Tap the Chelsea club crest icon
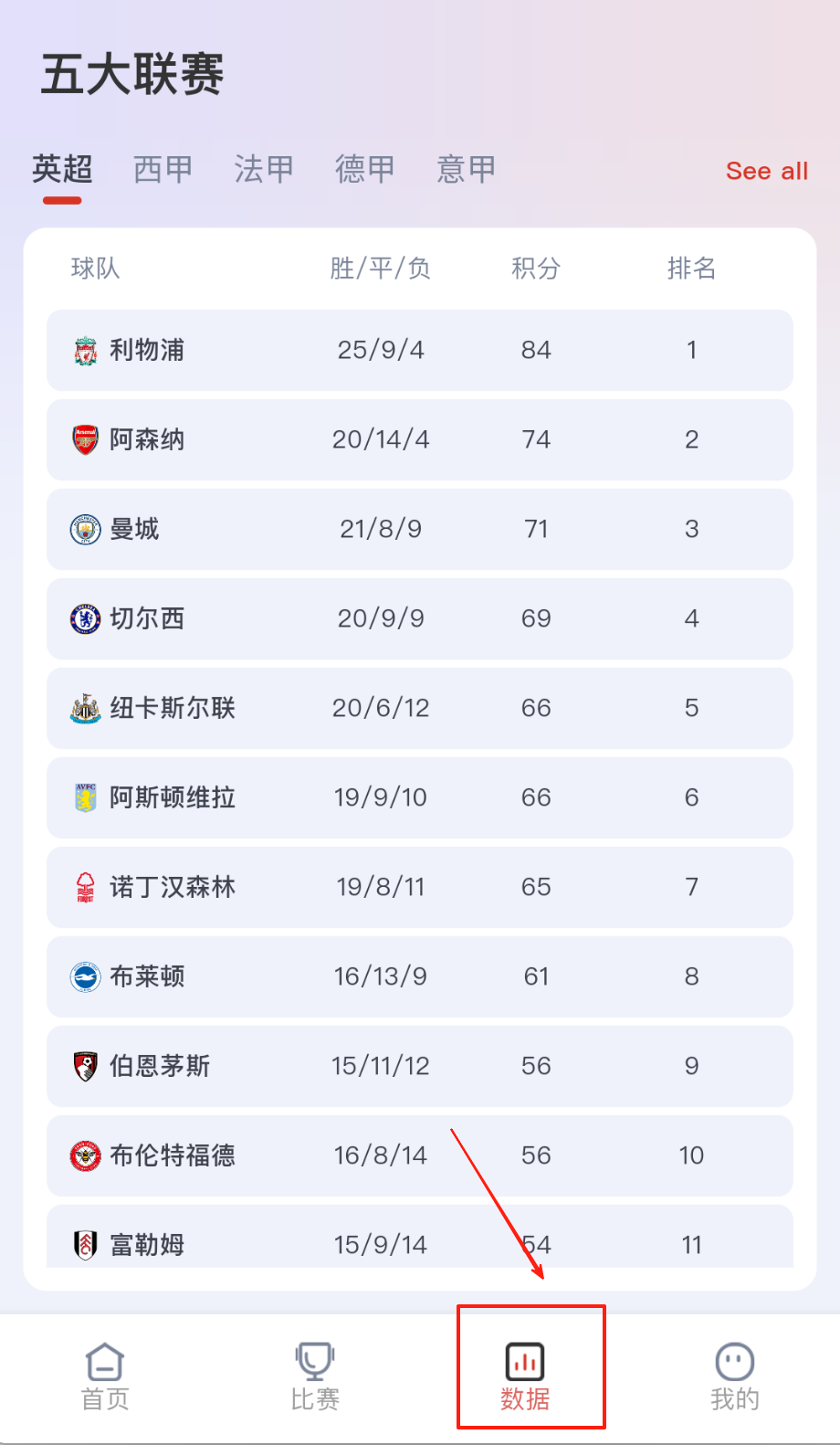This screenshot has height=1445, width=840. coord(86,619)
